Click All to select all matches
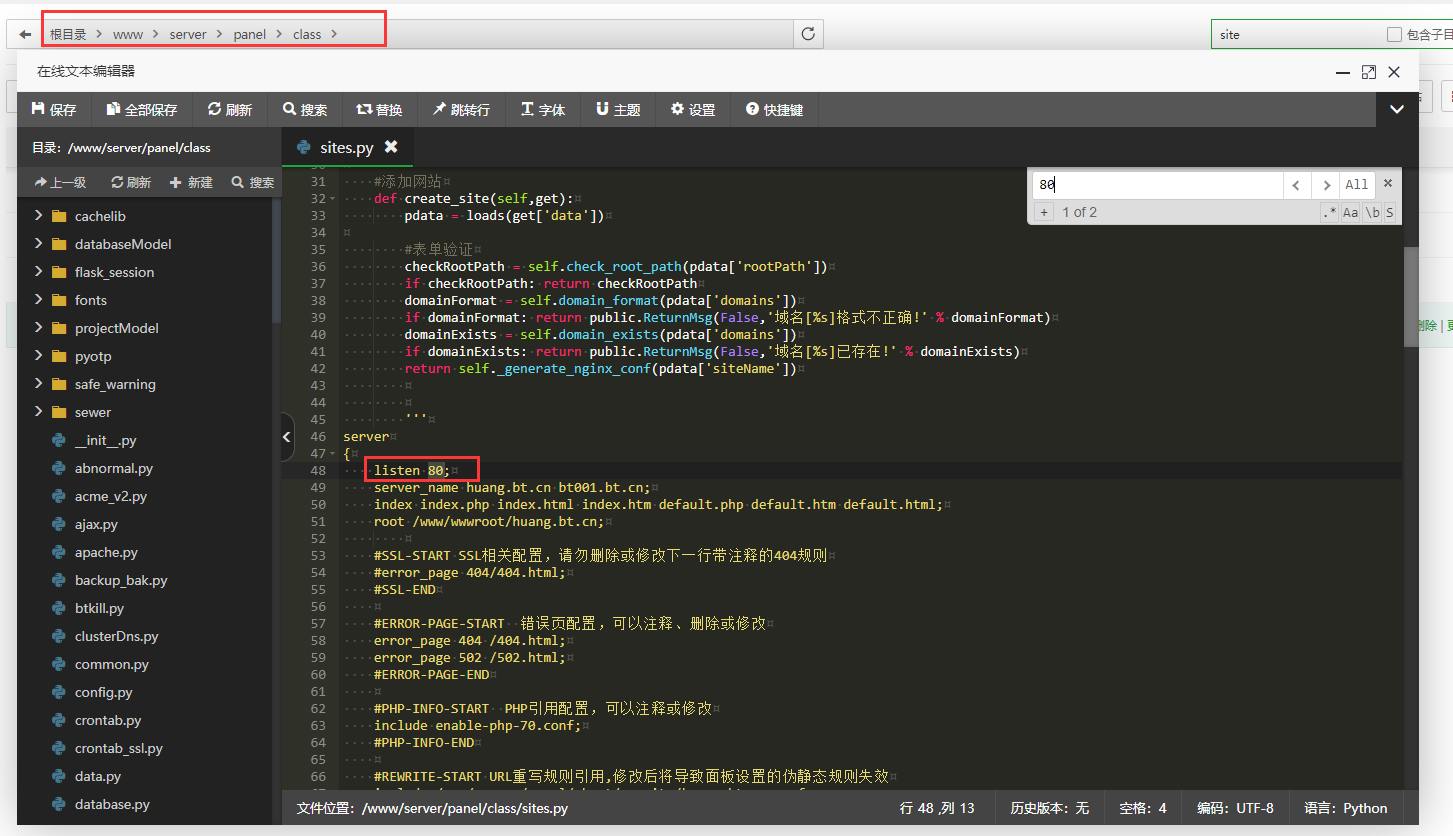The width and height of the screenshot is (1453, 836). click(1356, 185)
